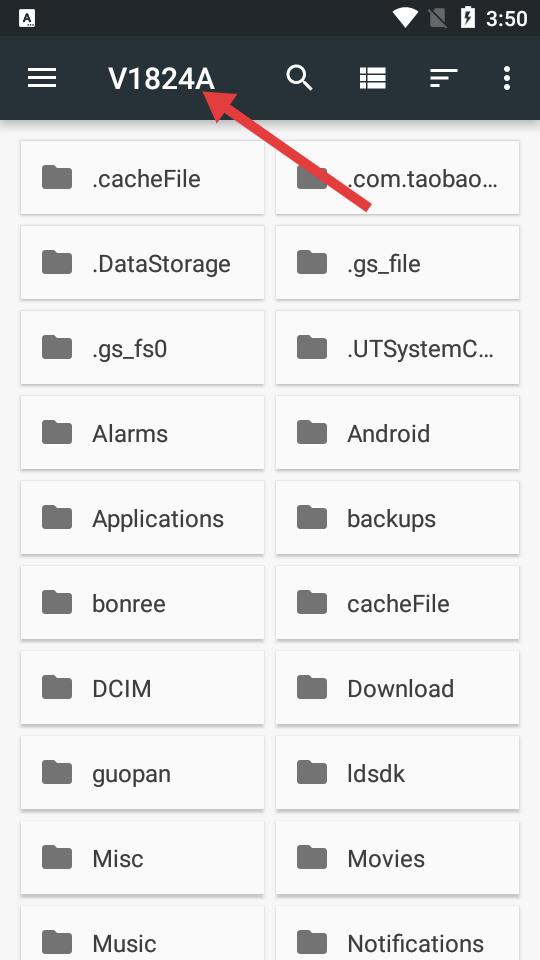540x960 pixels.
Task: Tap the search magnifier icon
Action: coord(299,78)
